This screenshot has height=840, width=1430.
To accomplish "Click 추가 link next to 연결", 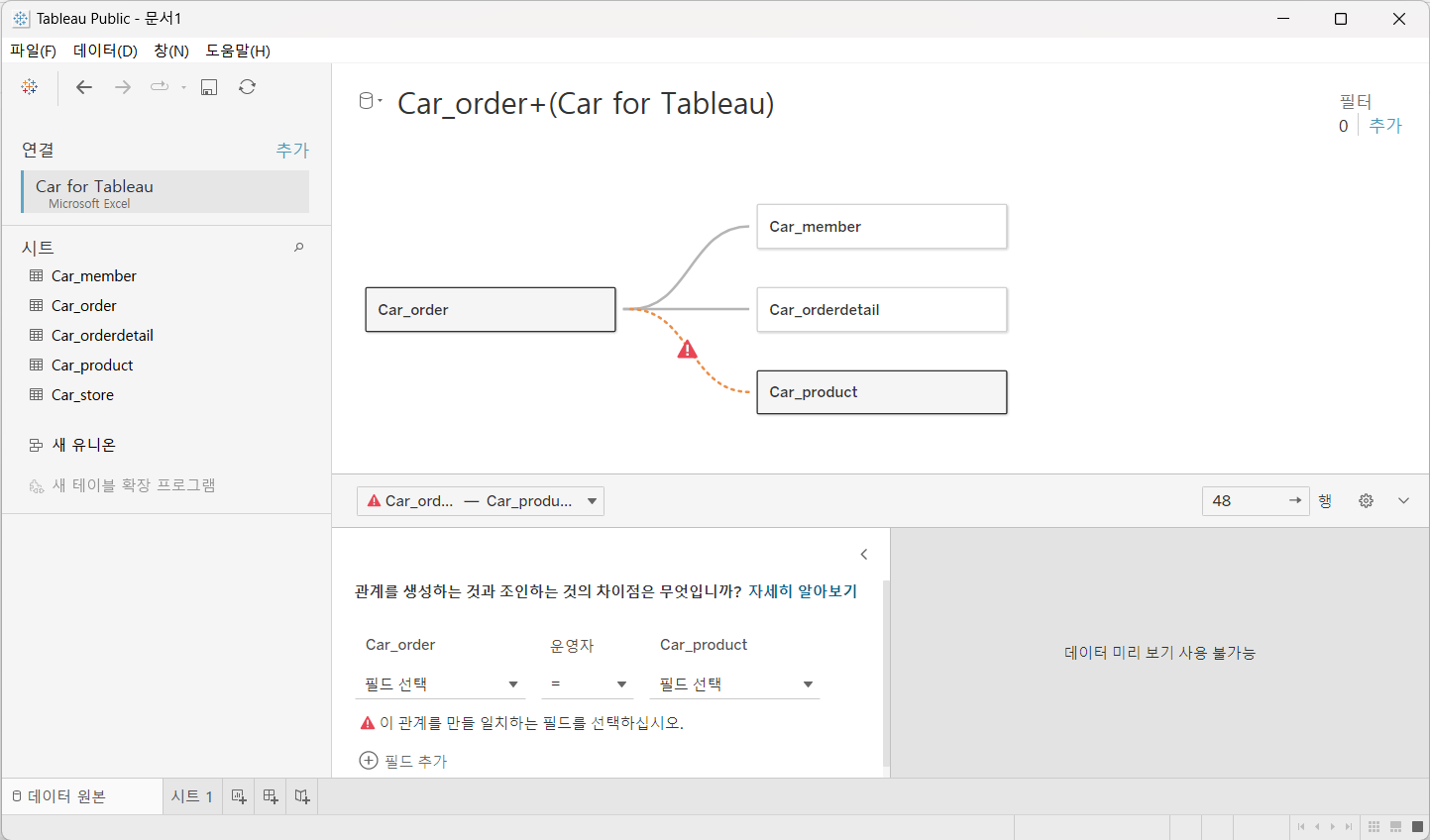I will [x=292, y=150].
